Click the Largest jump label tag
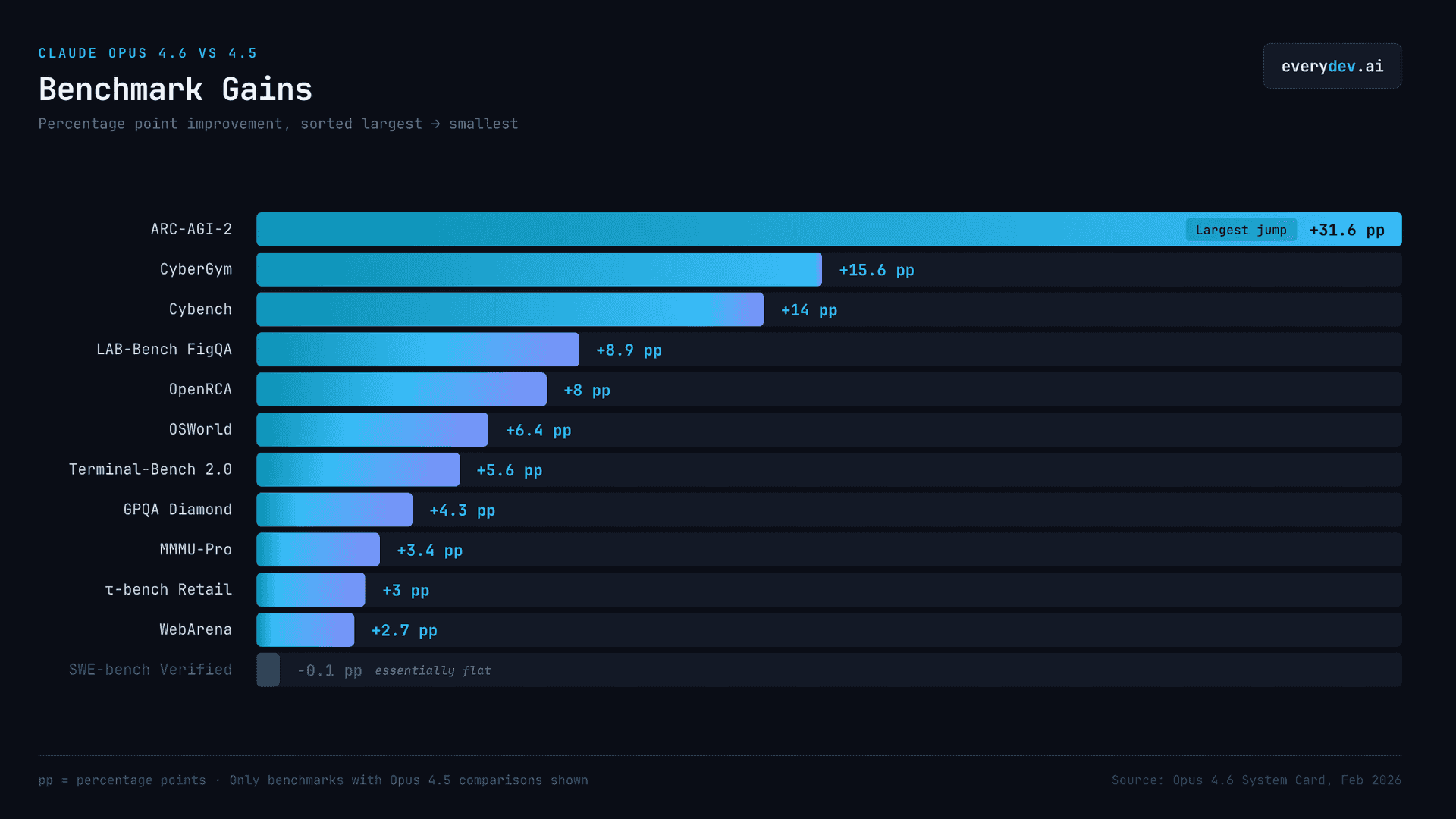The image size is (1456, 819). tap(1241, 230)
